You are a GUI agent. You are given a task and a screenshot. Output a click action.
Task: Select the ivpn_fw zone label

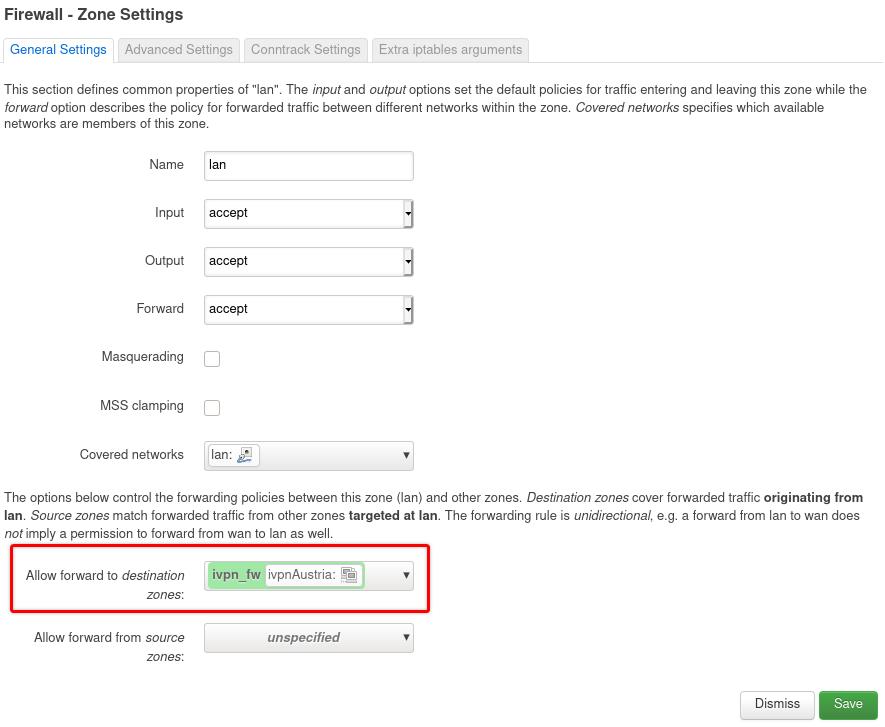pyautogui.click(x=236, y=575)
